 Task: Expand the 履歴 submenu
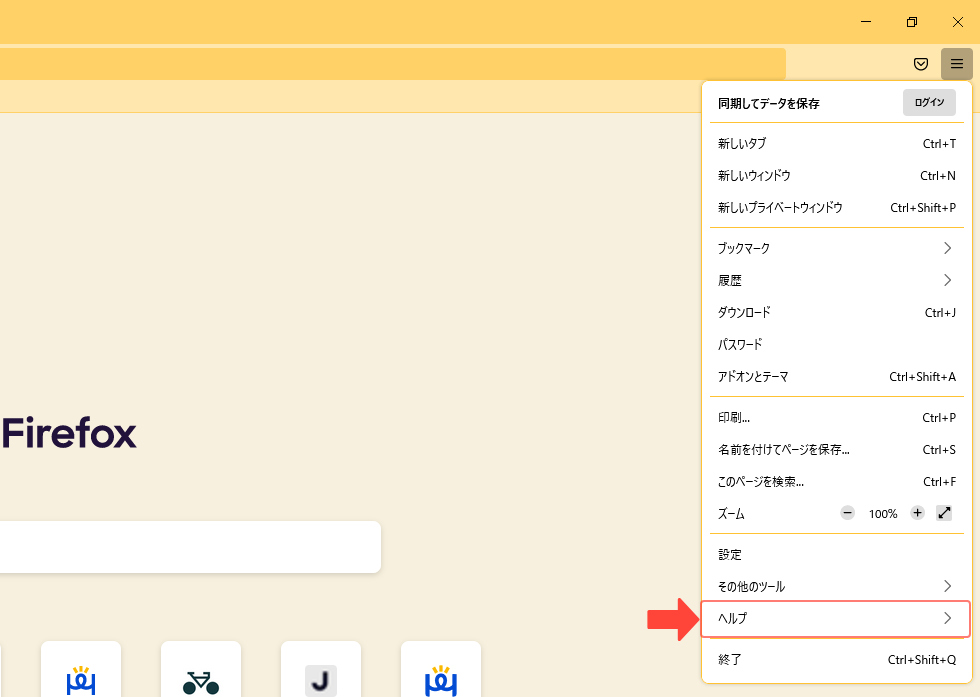tap(836, 280)
